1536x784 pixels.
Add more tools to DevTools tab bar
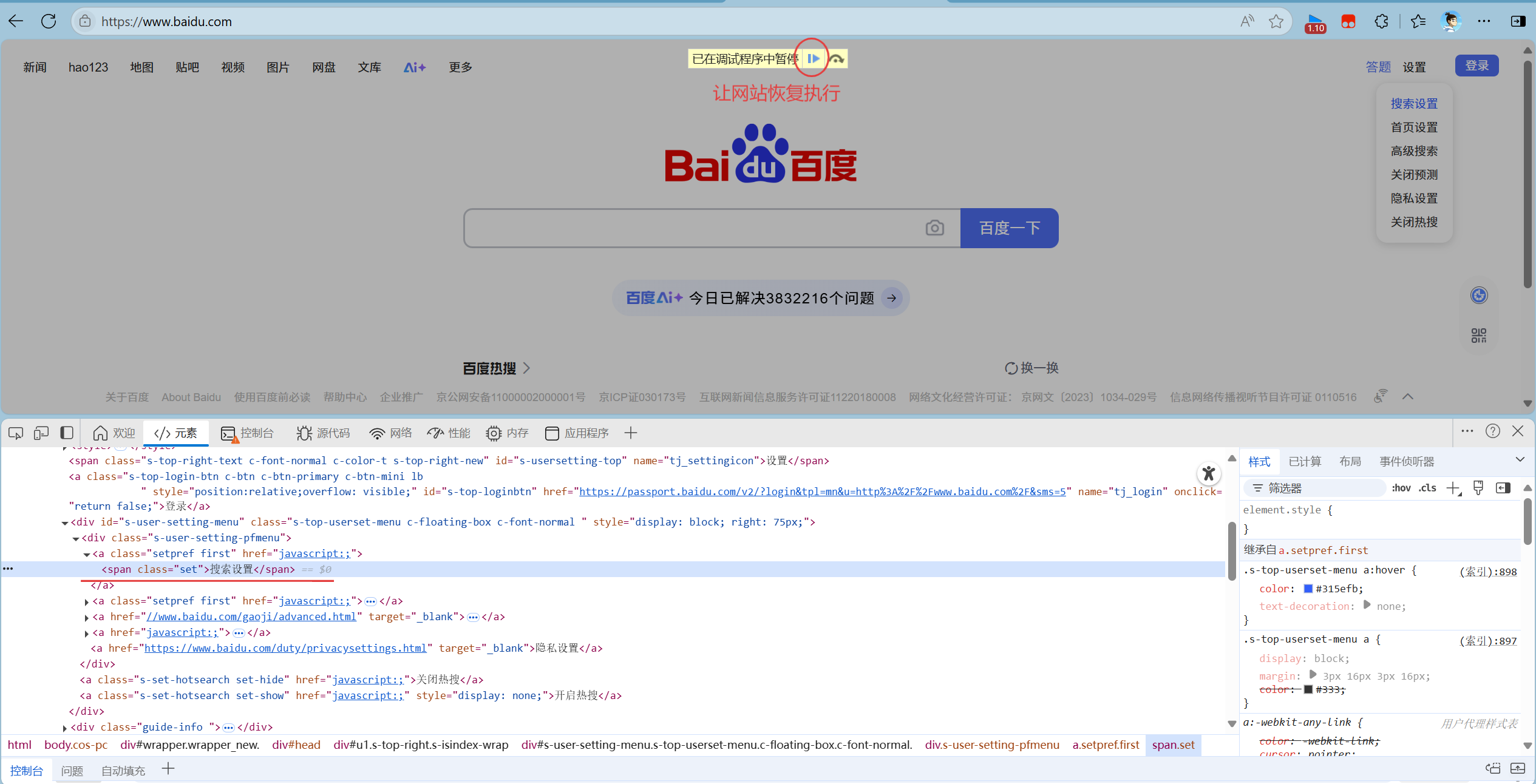[631, 433]
